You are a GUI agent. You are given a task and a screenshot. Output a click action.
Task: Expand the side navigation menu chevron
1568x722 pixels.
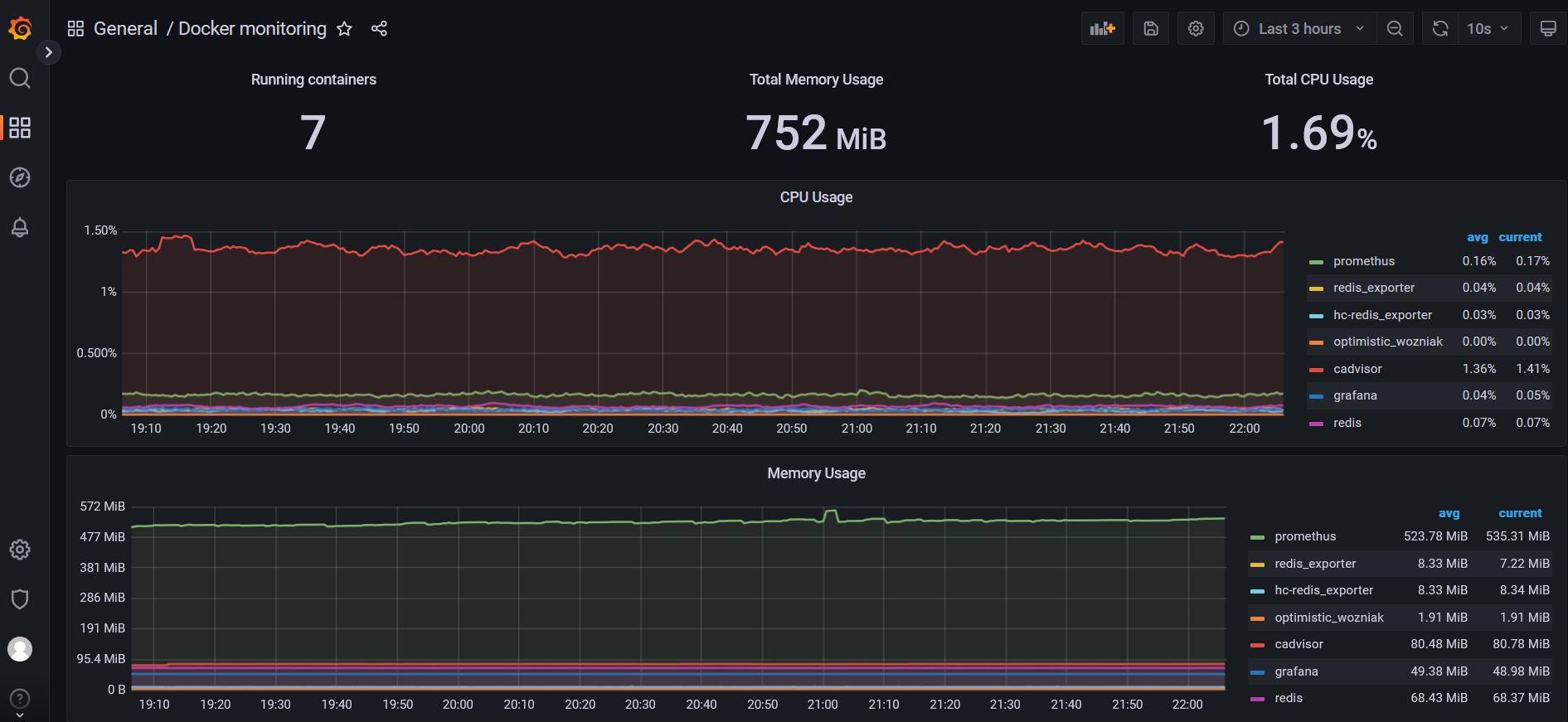pyautogui.click(x=49, y=52)
